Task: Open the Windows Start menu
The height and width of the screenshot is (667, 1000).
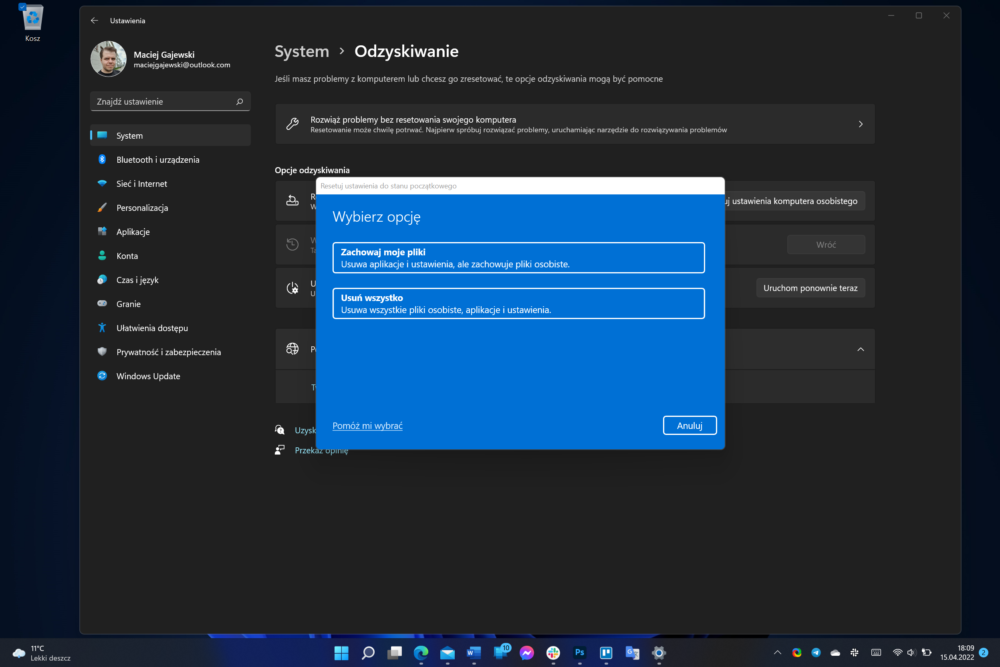Action: 341,653
